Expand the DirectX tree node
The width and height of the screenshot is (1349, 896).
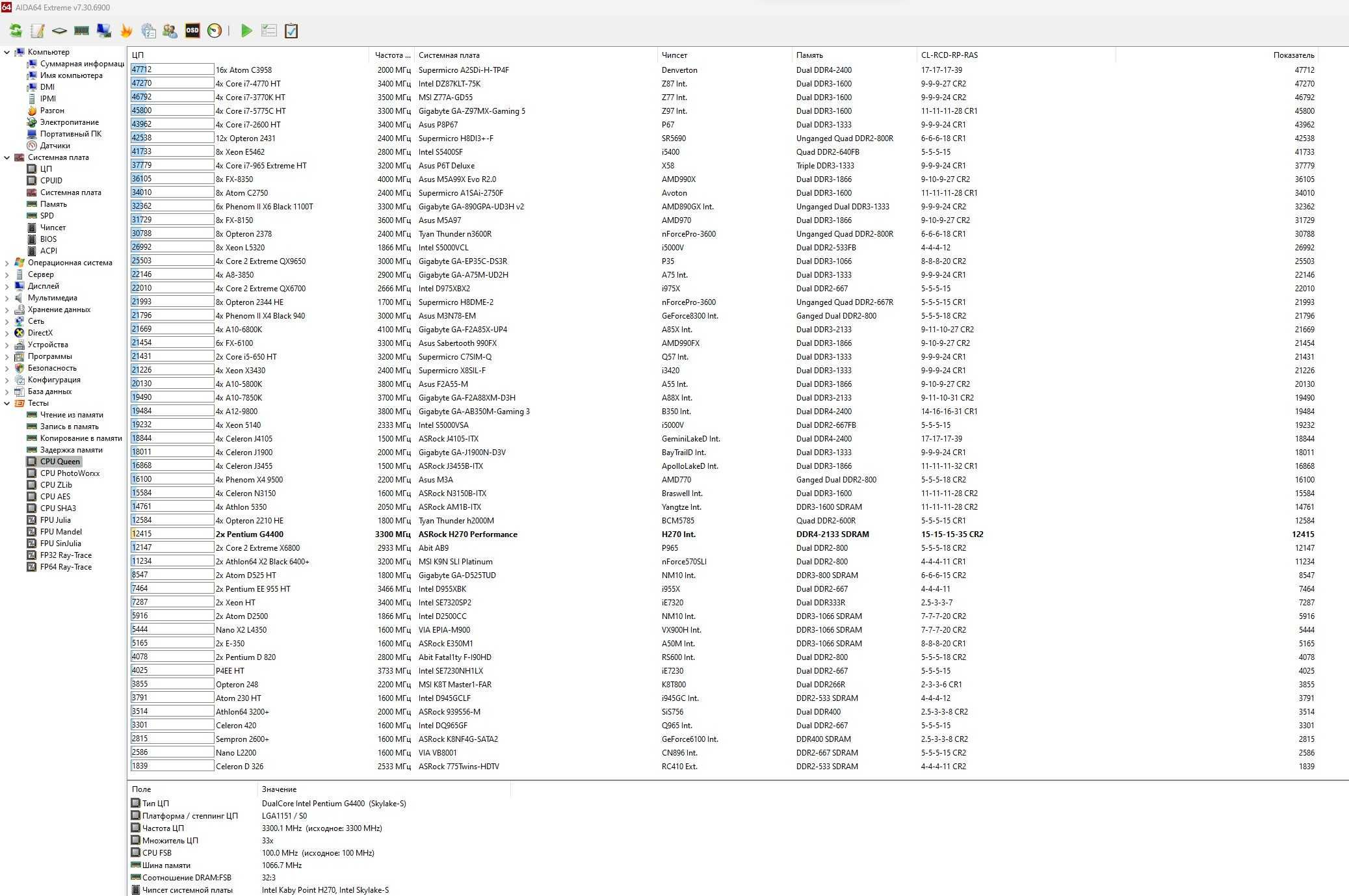(7, 333)
